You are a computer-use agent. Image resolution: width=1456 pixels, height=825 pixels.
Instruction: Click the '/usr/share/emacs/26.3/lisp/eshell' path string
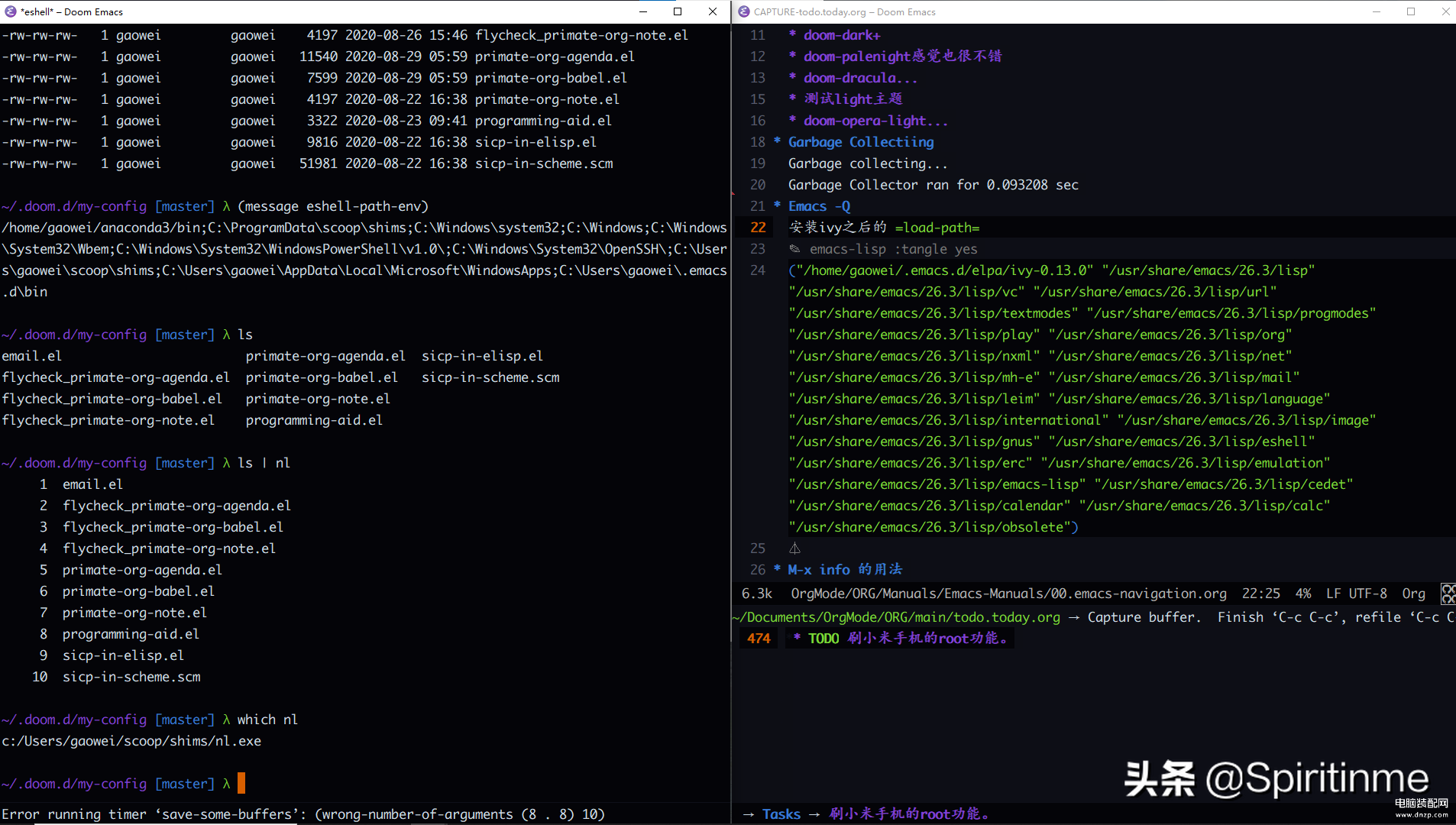point(1182,442)
